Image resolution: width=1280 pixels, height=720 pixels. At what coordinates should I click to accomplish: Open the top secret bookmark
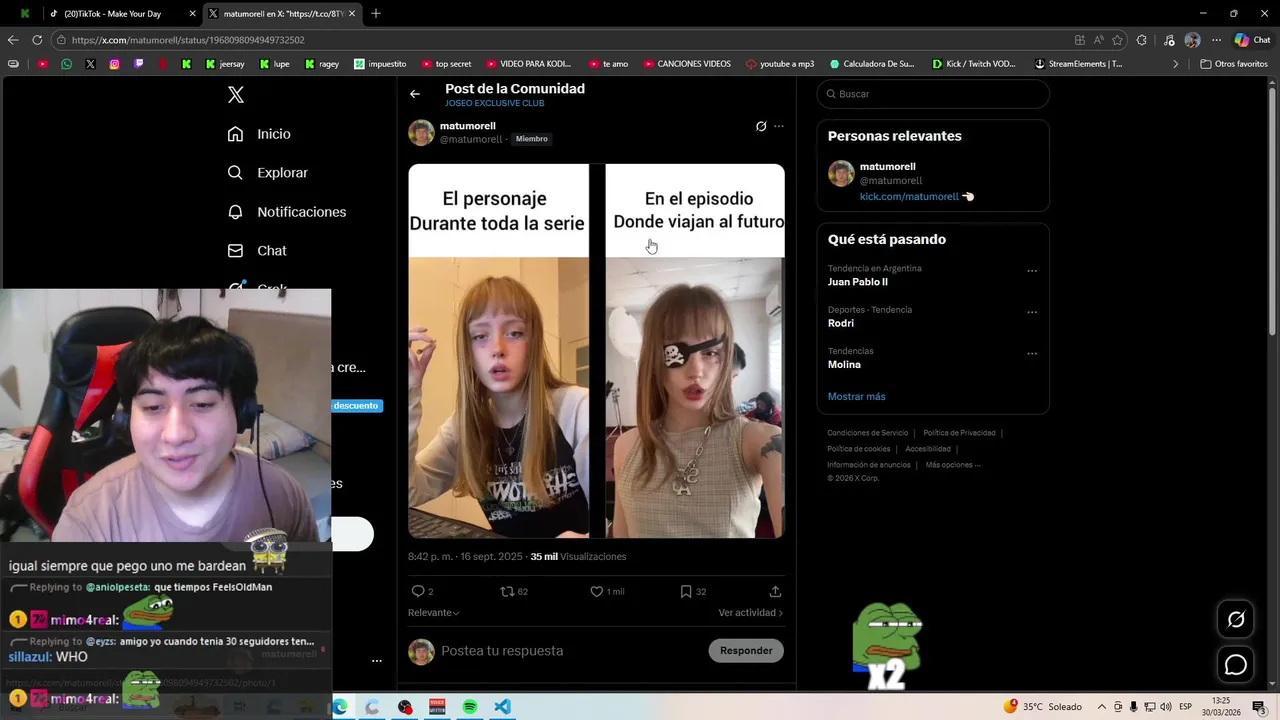(446, 64)
